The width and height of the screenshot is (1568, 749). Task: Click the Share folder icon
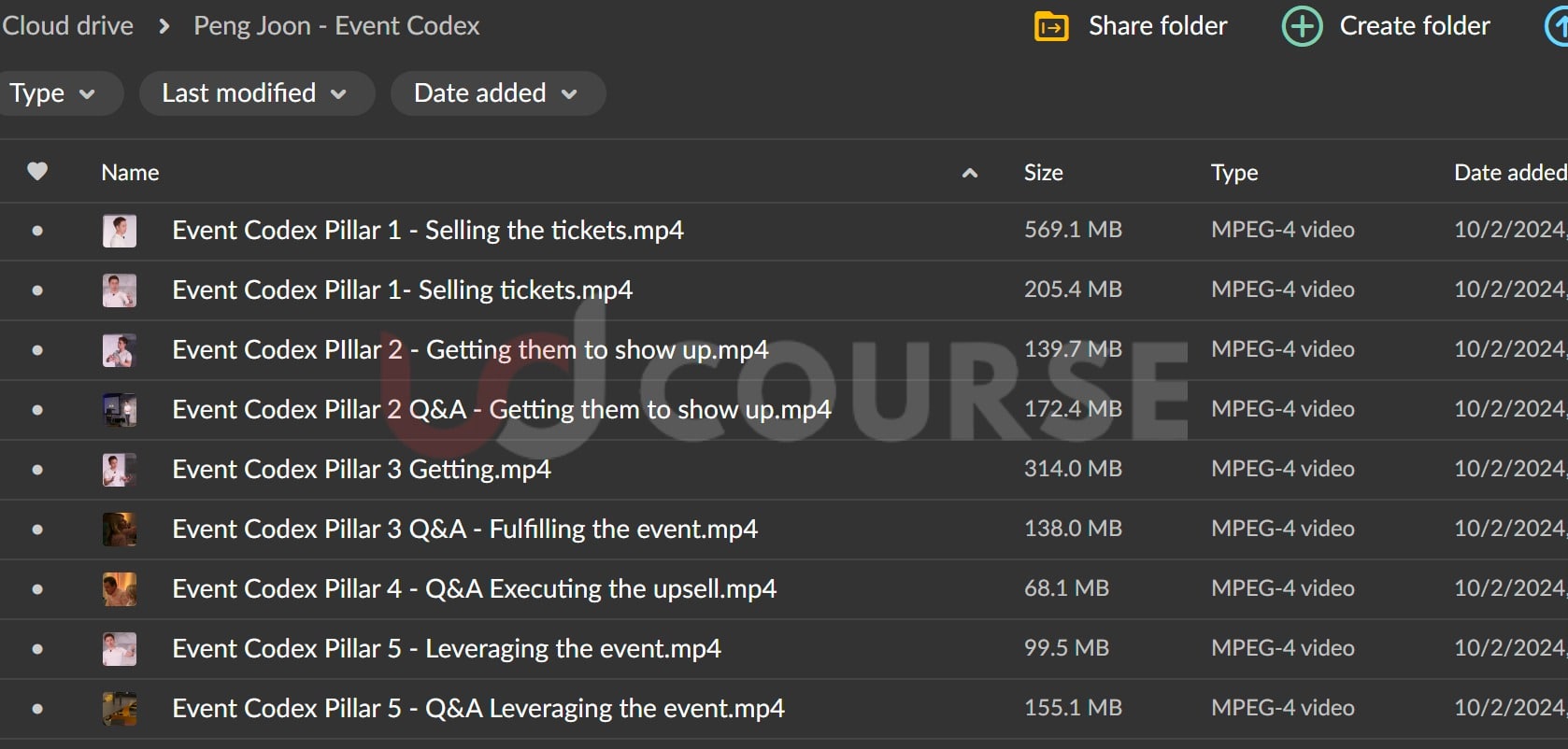tap(1051, 26)
